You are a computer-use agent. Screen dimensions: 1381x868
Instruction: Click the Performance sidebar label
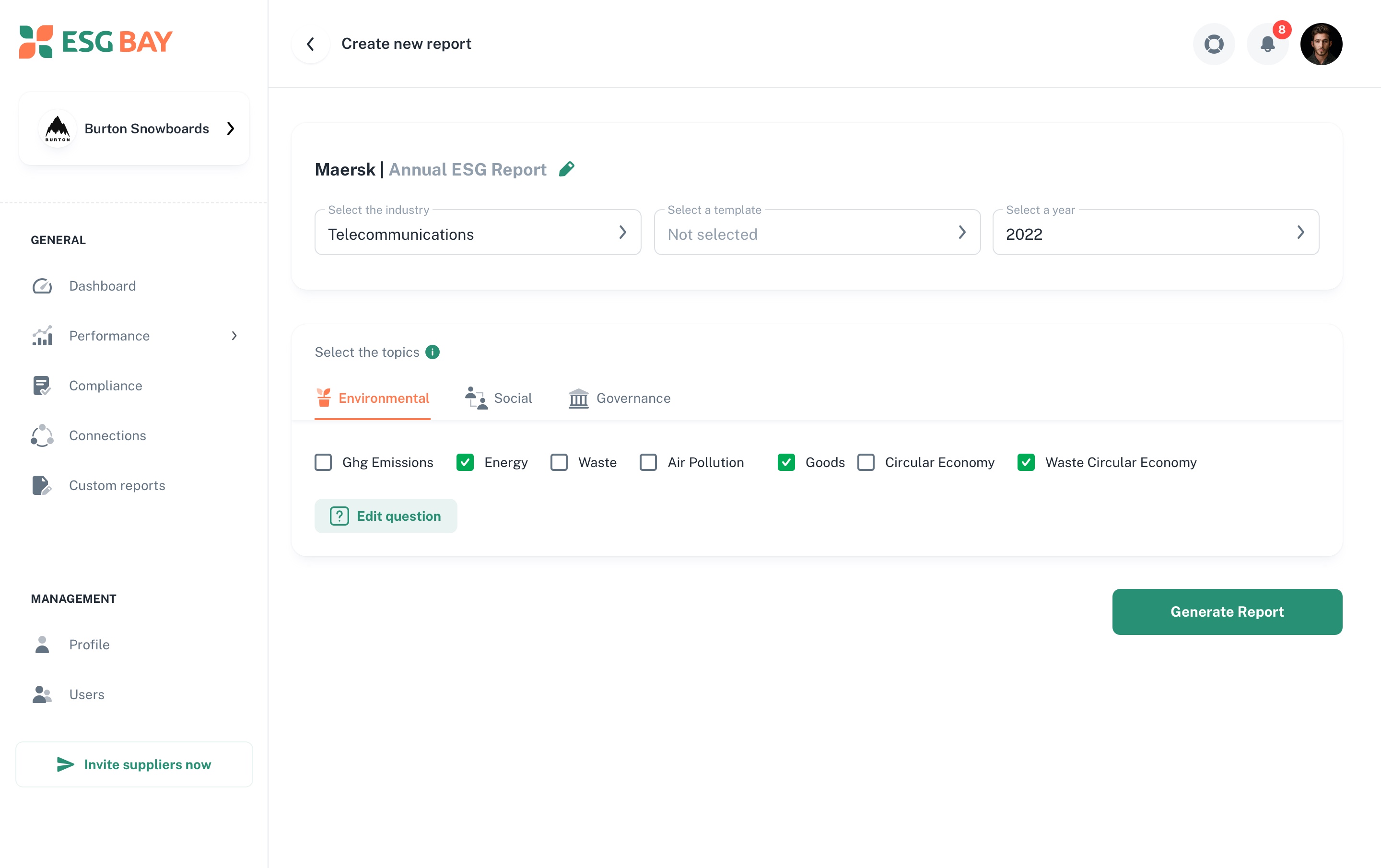click(109, 336)
